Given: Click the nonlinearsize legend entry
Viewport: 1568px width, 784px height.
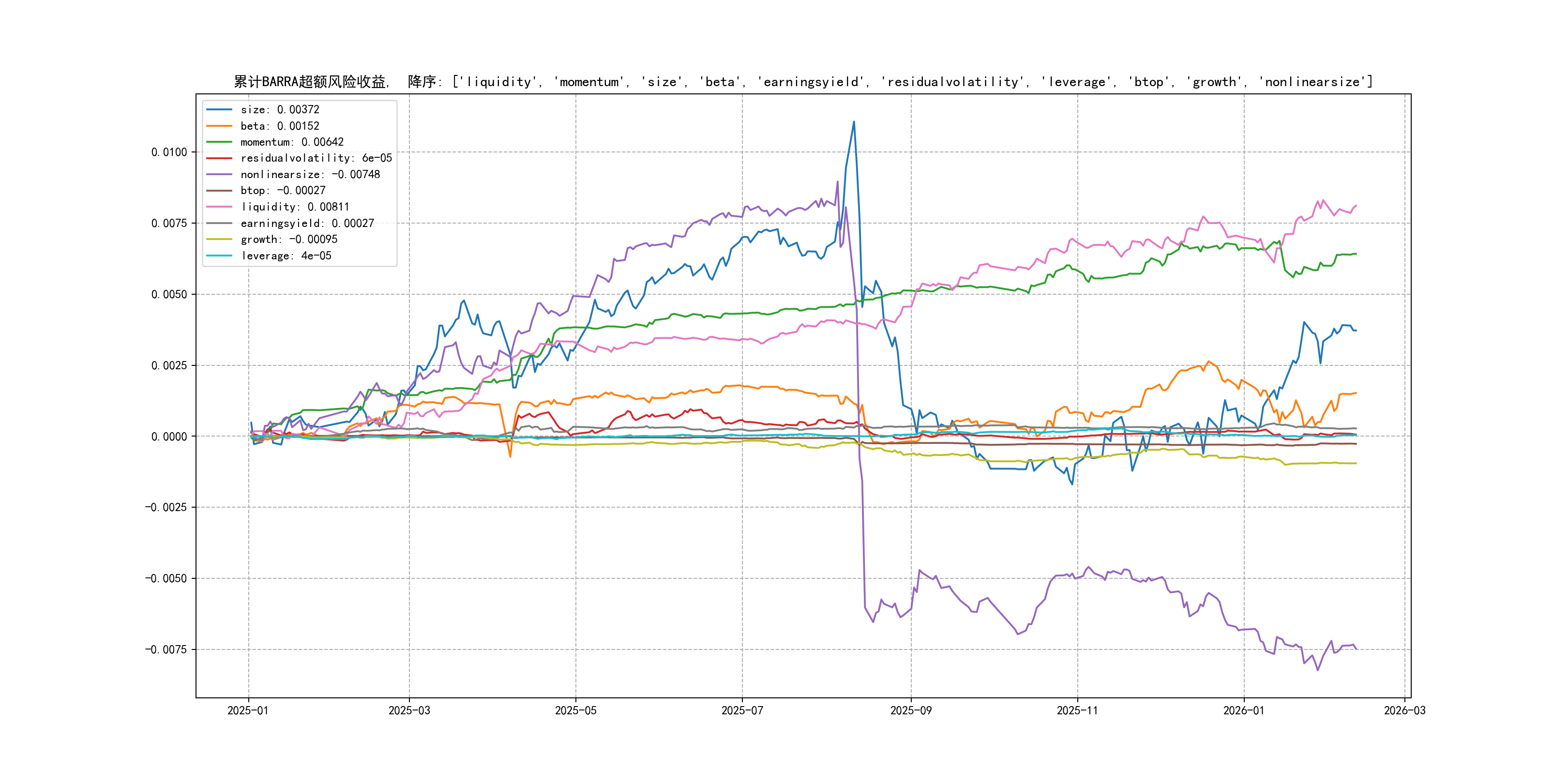Looking at the screenshot, I should 310,175.
